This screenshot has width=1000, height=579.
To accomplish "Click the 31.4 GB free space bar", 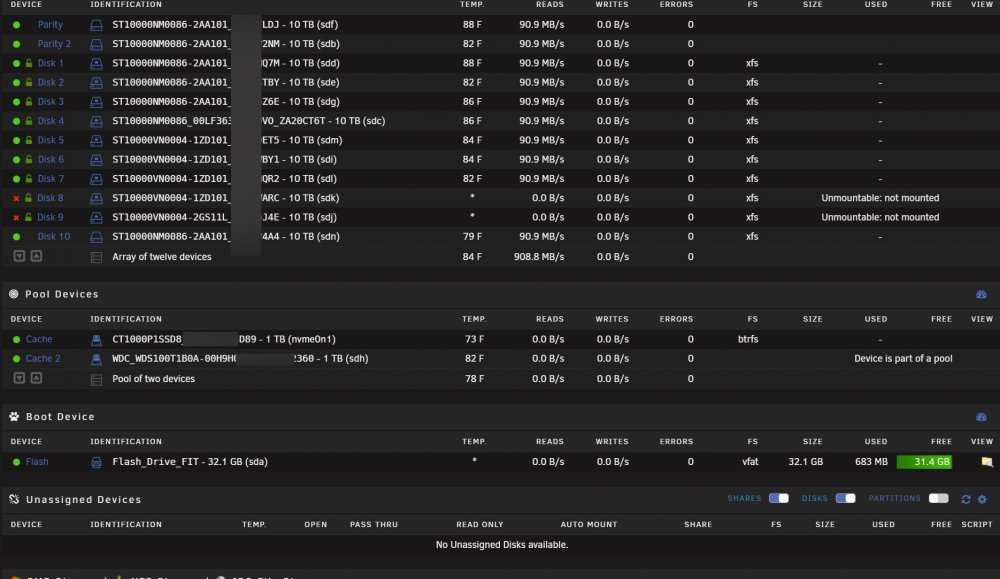I will click(924, 462).
